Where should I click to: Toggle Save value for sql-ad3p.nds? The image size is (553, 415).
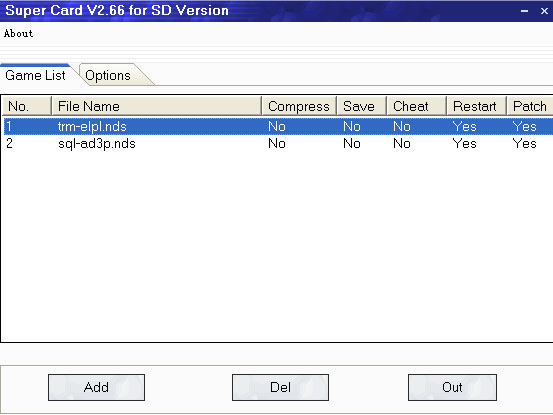tap(352, 144)
